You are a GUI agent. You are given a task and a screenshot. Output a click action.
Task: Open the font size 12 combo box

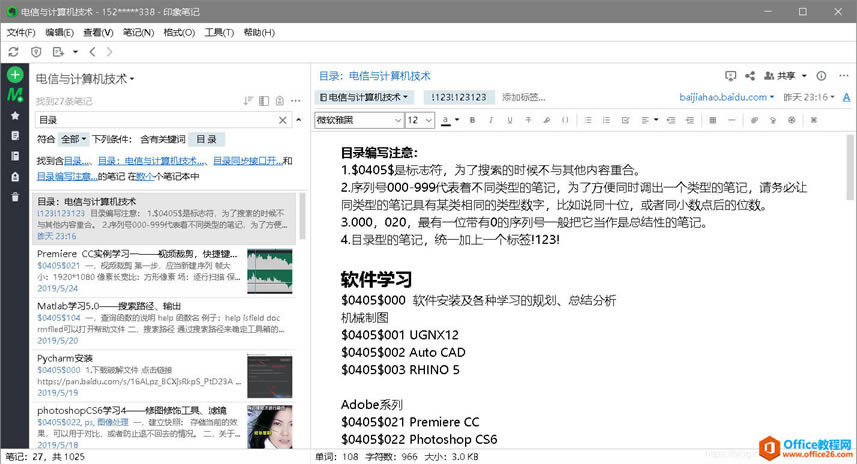point(420,120)
